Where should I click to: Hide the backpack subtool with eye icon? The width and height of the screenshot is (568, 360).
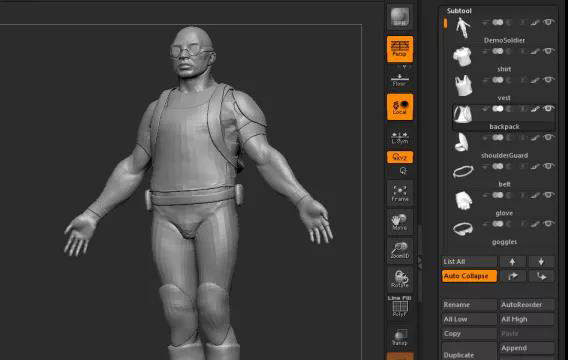[548, 108]
